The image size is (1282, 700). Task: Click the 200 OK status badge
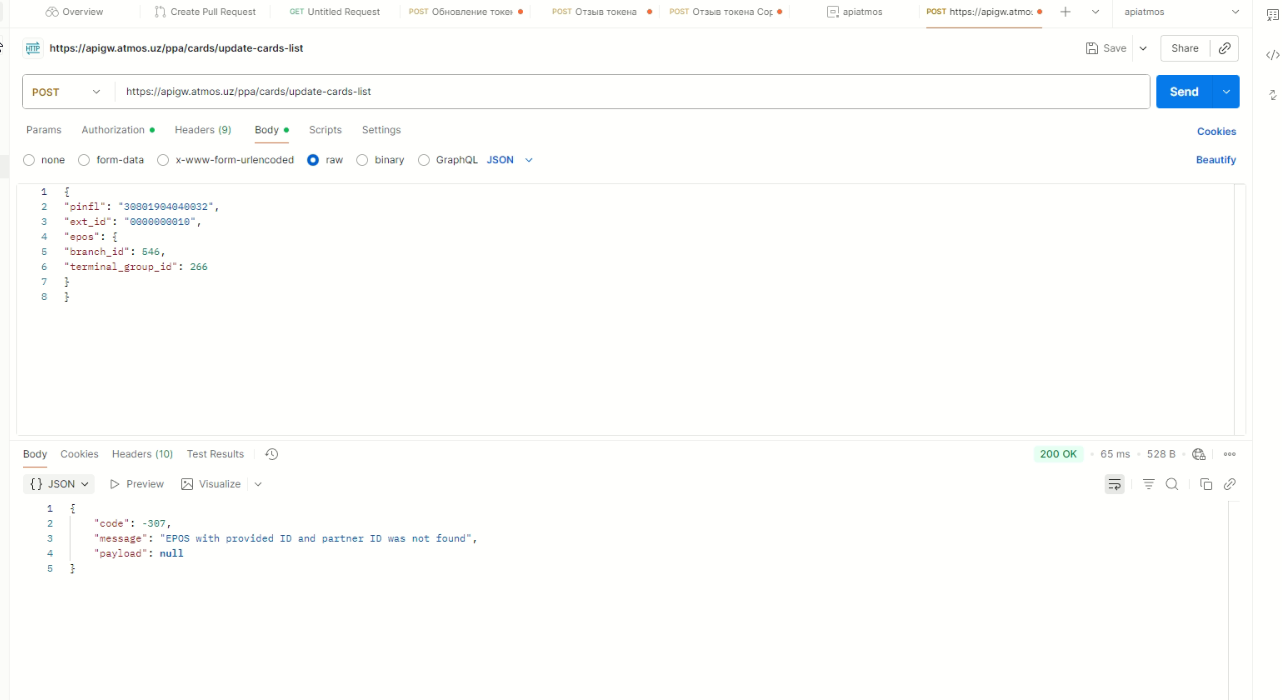[x=1058, y=454]
